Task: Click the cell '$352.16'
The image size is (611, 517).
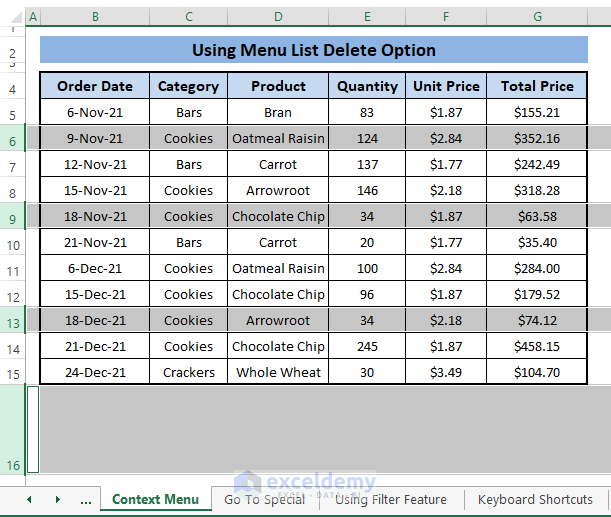Action: tap(537, 138)
